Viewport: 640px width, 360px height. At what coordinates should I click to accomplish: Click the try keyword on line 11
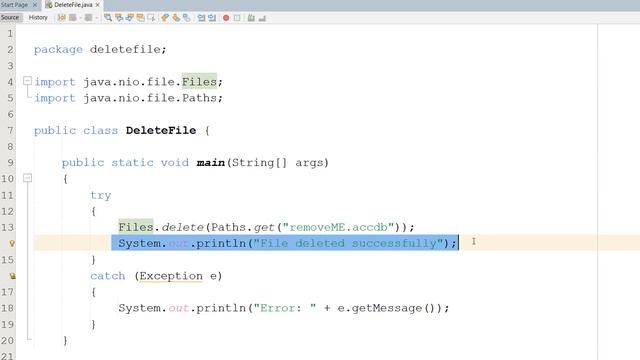coord(100,195)
